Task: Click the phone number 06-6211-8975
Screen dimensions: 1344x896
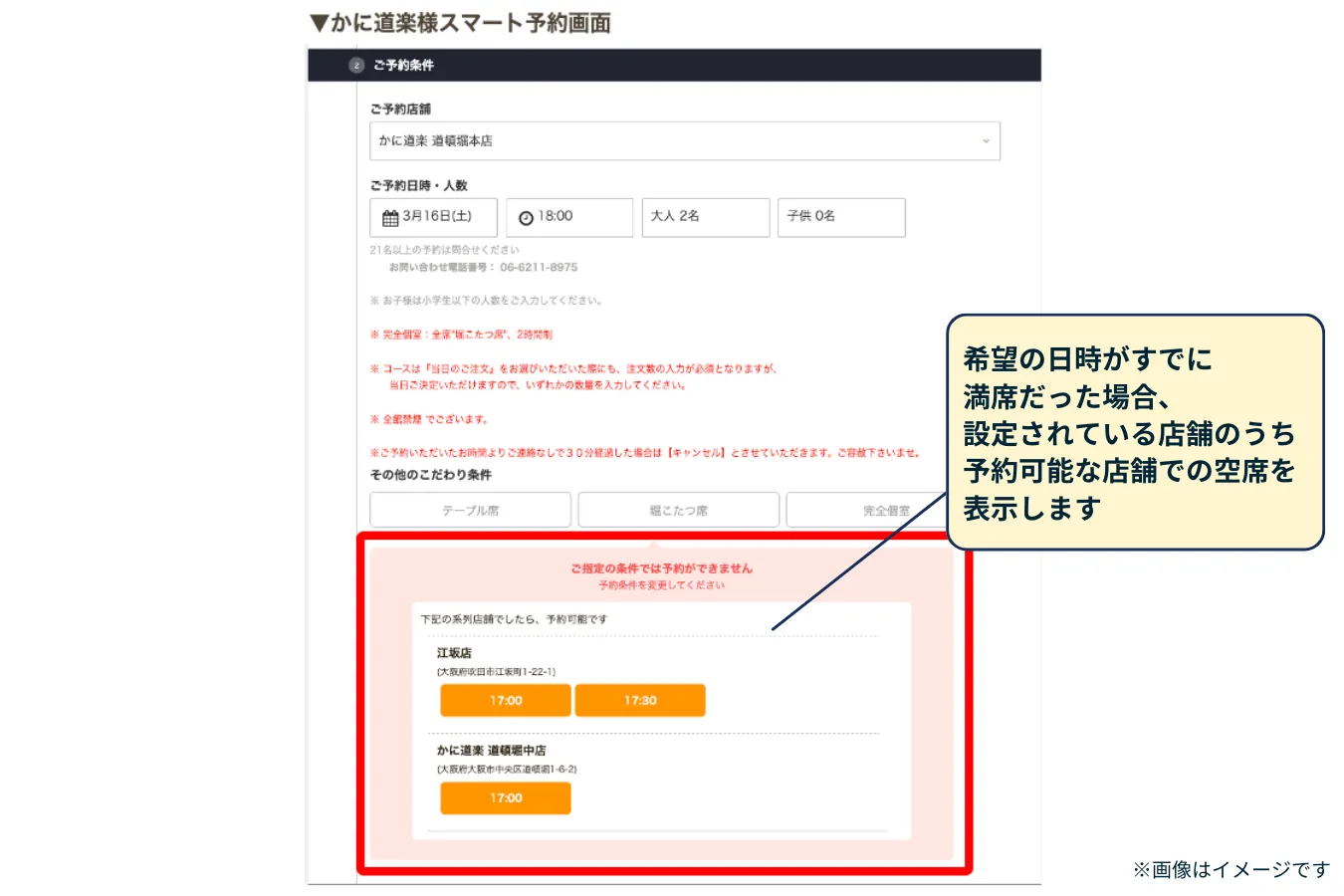Action: [539, 267]
